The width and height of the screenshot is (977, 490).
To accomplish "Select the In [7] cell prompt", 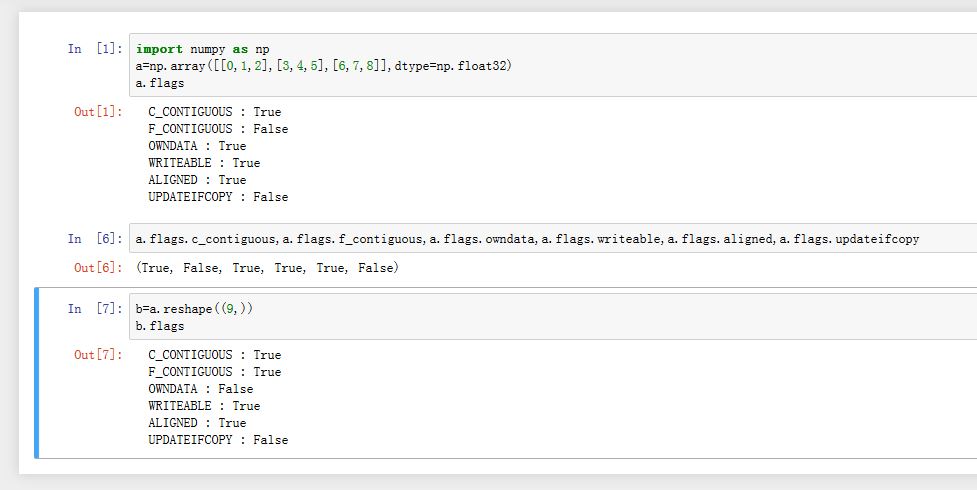I will [95, 309].
